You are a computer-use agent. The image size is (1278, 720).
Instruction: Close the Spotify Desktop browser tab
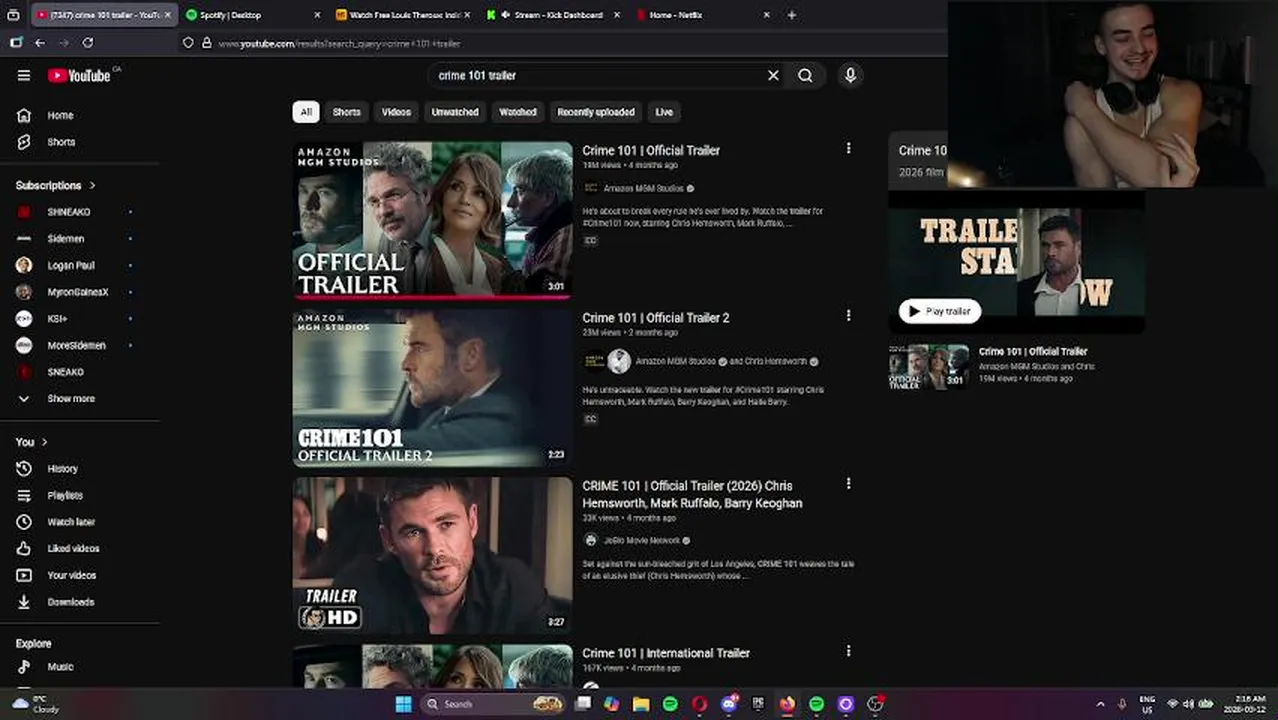(317, 15)
